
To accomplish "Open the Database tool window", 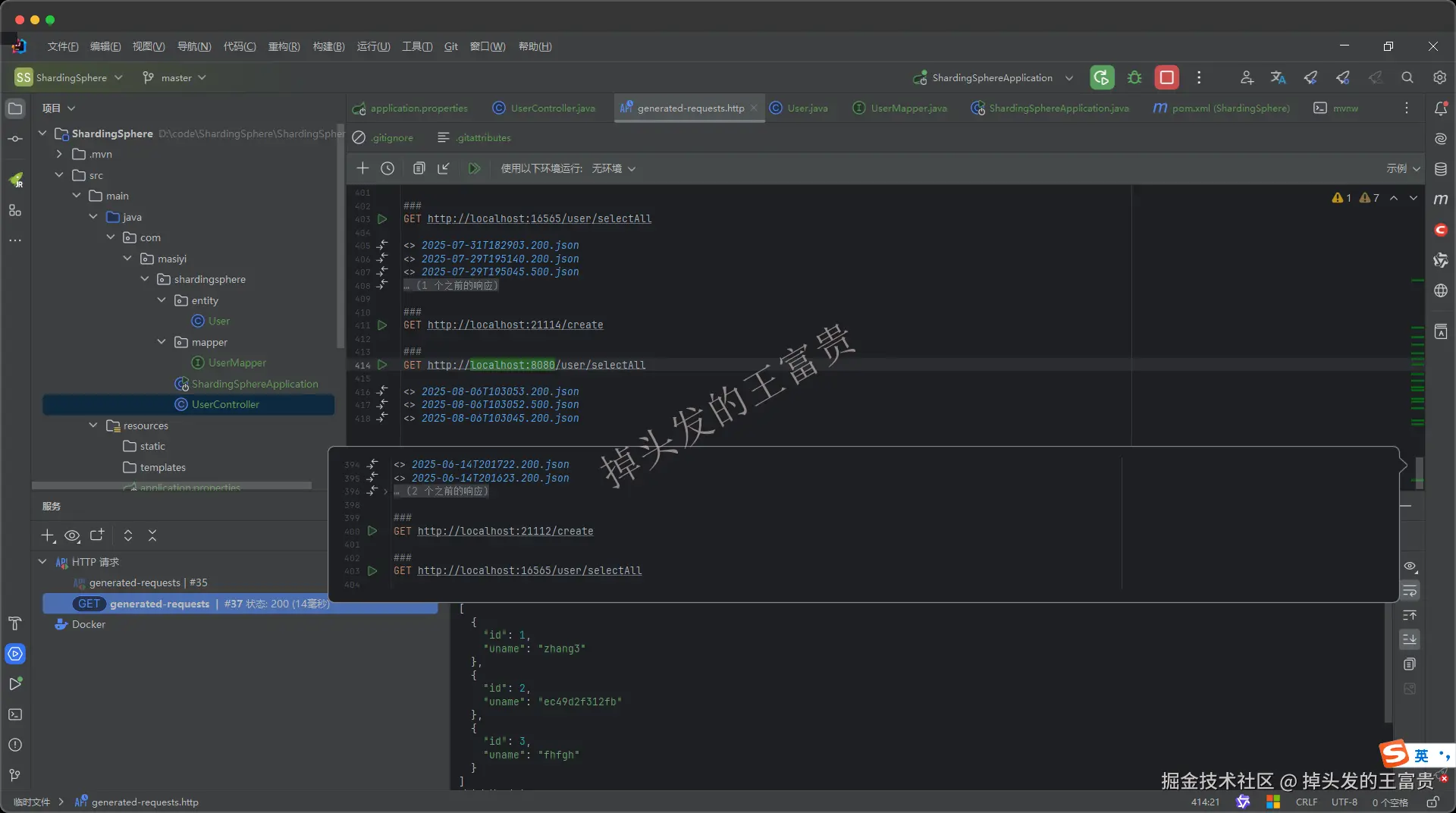I will [x=1441, y=169].
